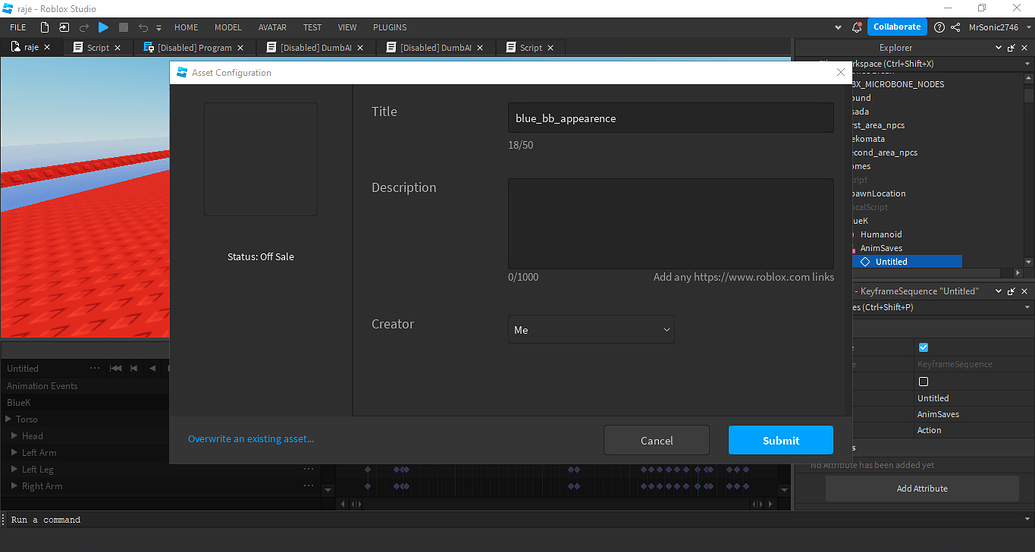Open the PLUGINS ribbon tab
1035x552 pixels.
pos(389,27)
